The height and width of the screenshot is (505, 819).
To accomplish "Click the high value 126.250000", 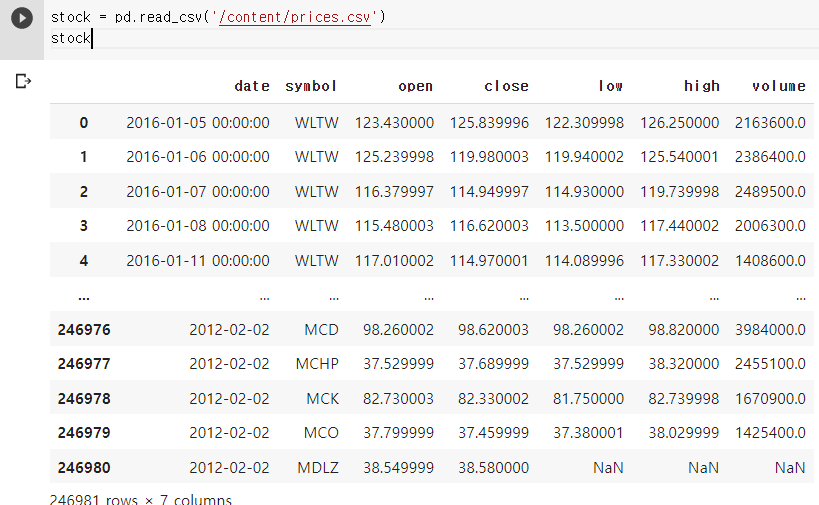I will (680, 123).
